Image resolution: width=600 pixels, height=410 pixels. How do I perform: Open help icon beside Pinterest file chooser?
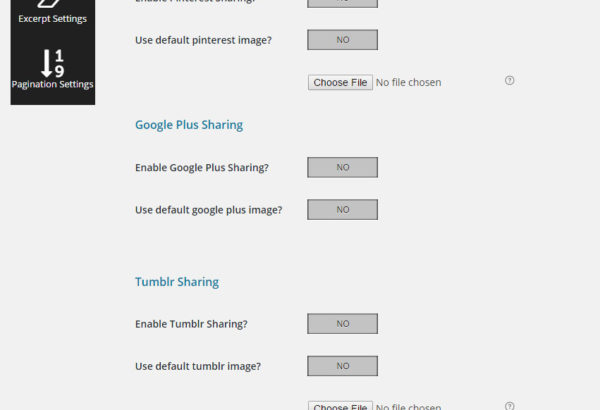509,80
